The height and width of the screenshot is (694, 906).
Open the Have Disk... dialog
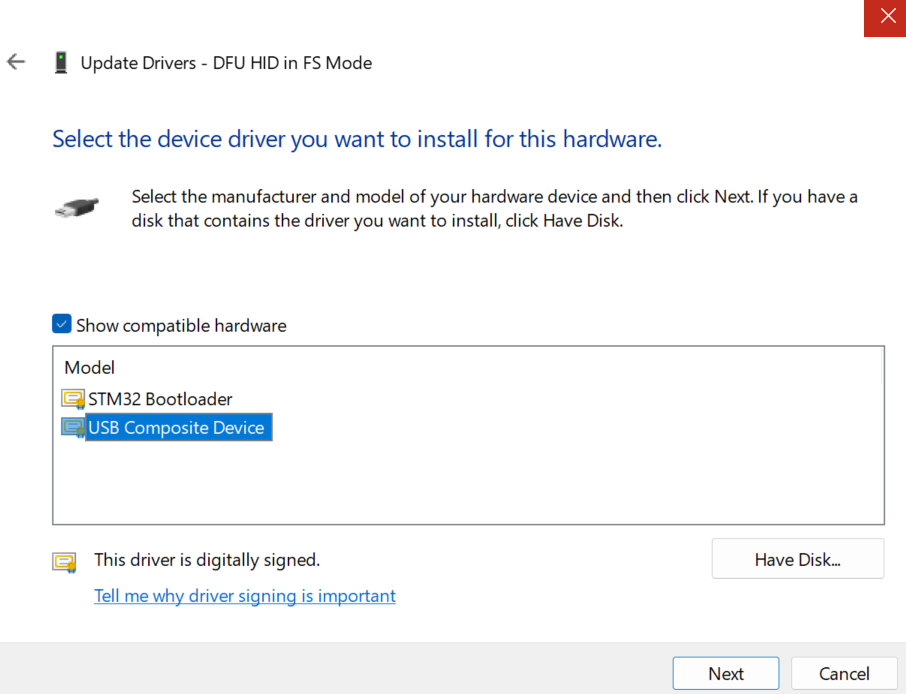click(x=797, y=559)
